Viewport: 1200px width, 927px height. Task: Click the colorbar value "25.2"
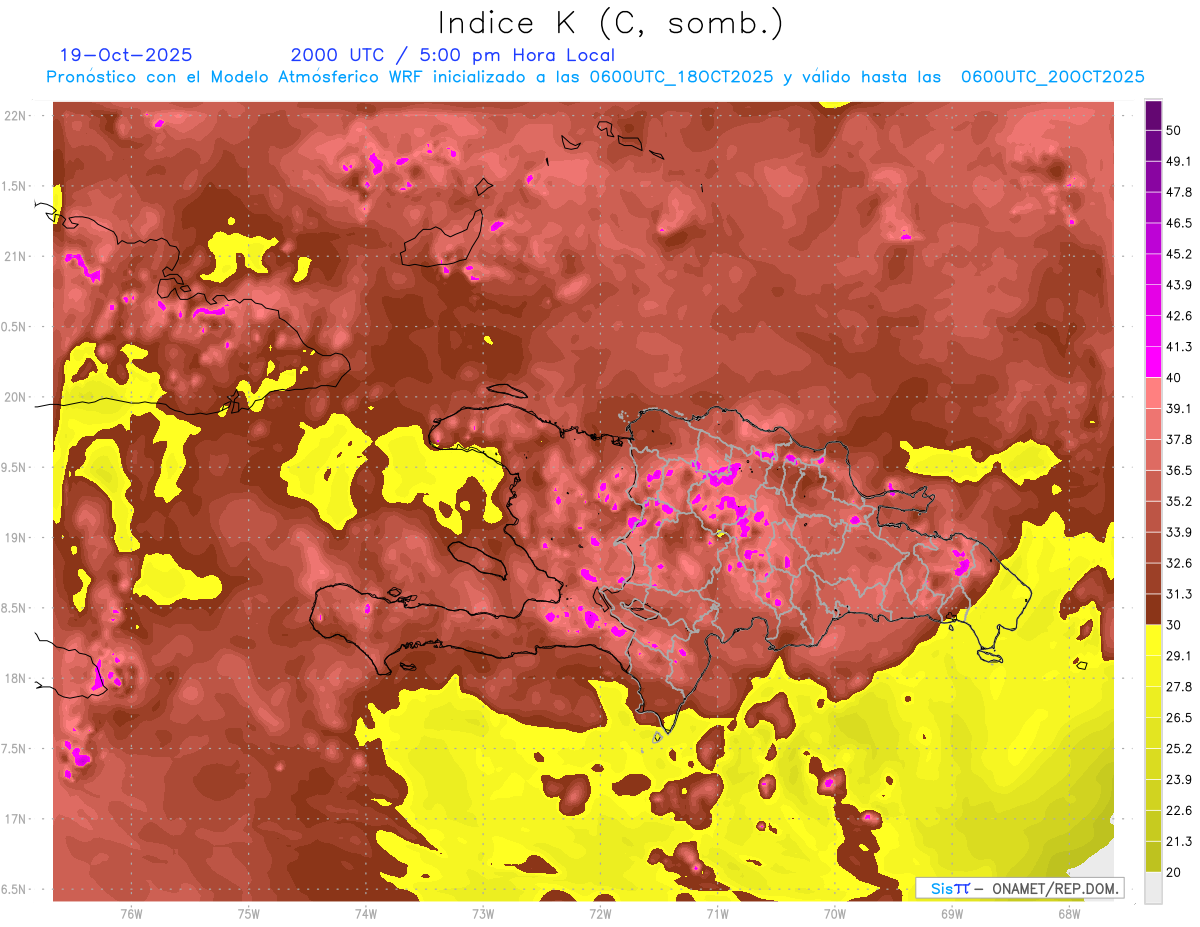pyautogui.click(x=1178, y=749)
